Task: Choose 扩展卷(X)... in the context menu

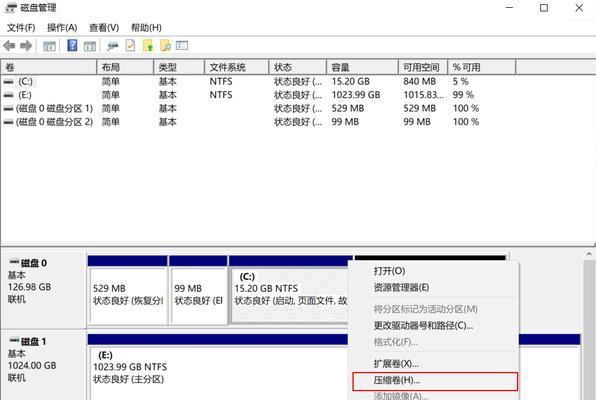Action: (x=396, y=364)
